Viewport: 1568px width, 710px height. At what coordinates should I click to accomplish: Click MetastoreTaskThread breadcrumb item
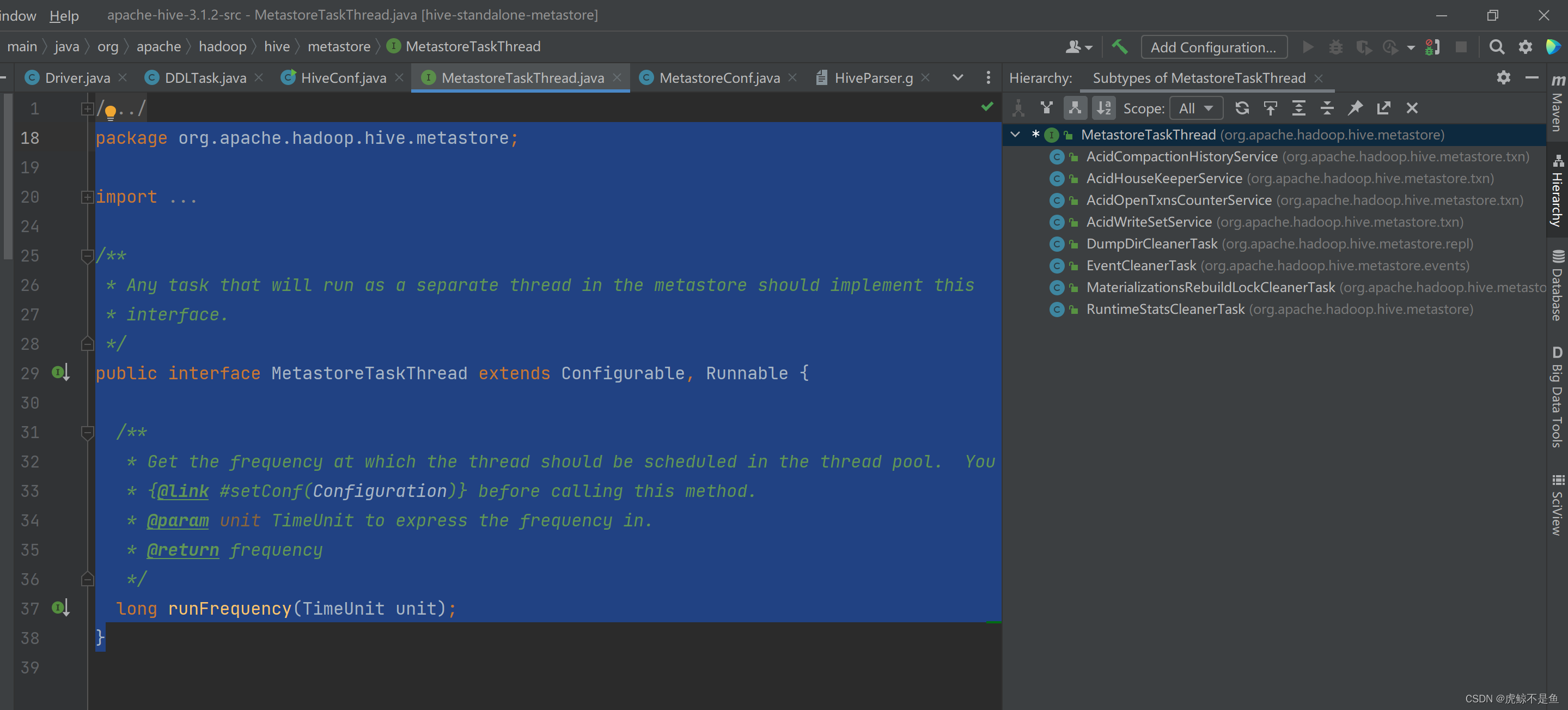click(464, 46)
